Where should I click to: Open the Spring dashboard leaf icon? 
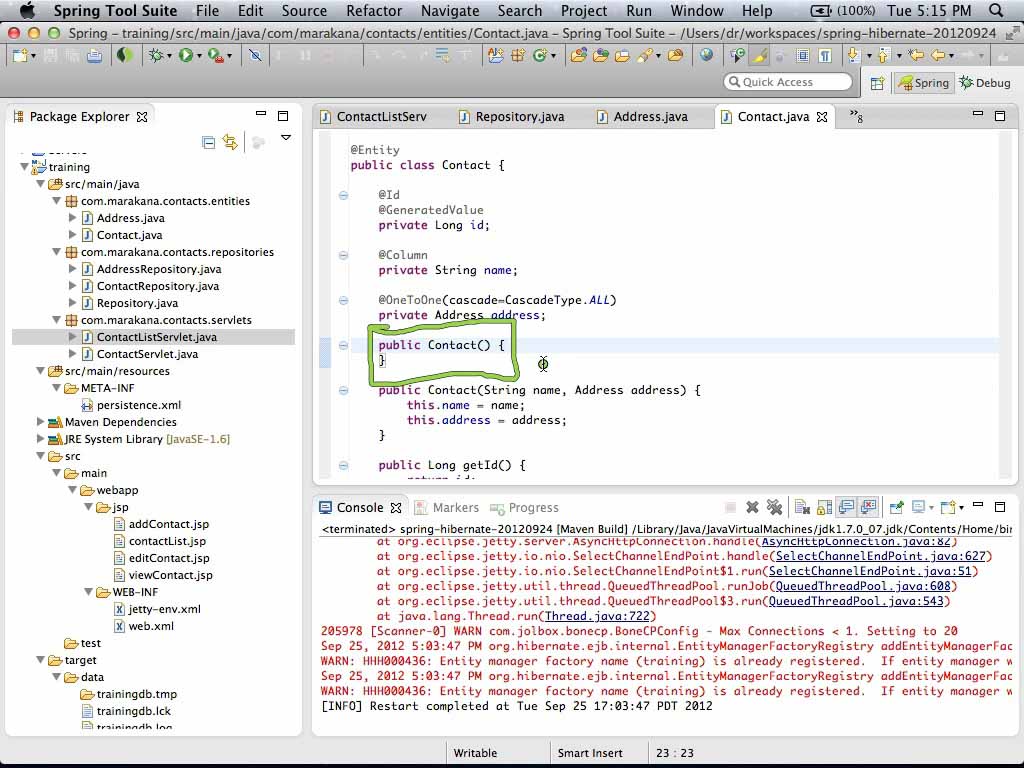click(124, 56)
